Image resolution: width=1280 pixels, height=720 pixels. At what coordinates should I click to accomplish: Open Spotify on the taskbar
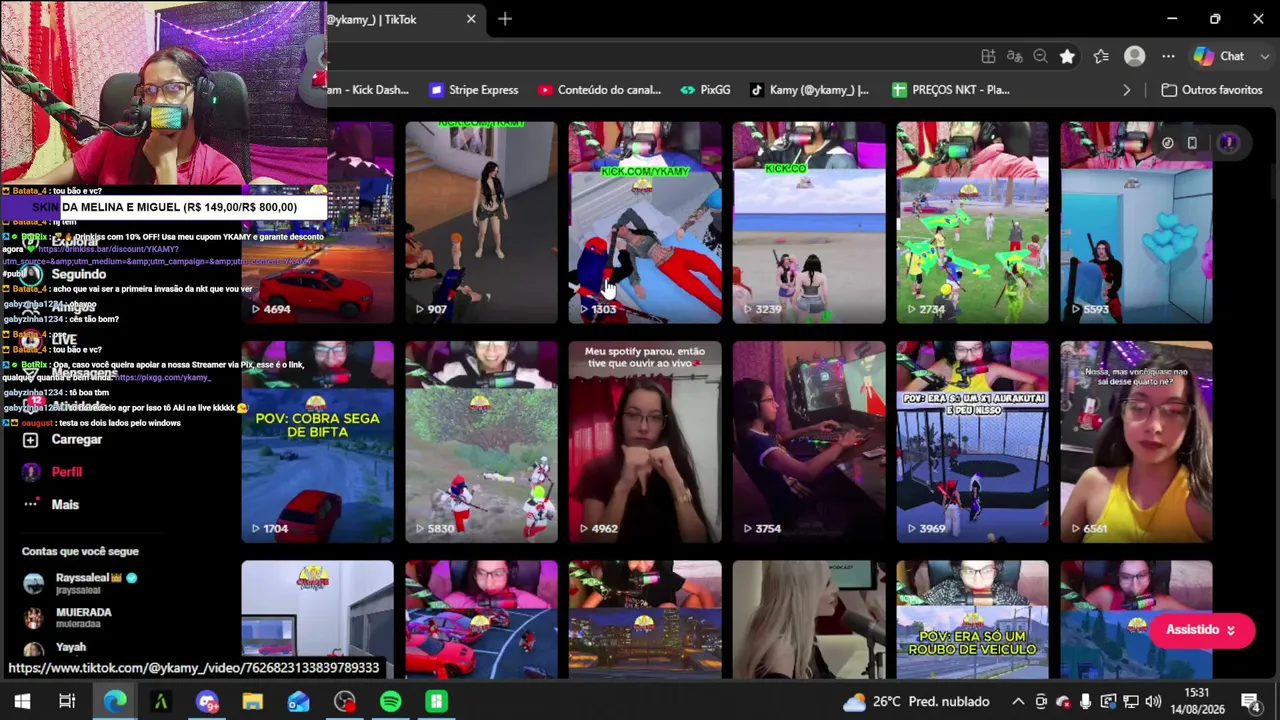[x=391, y=702]
